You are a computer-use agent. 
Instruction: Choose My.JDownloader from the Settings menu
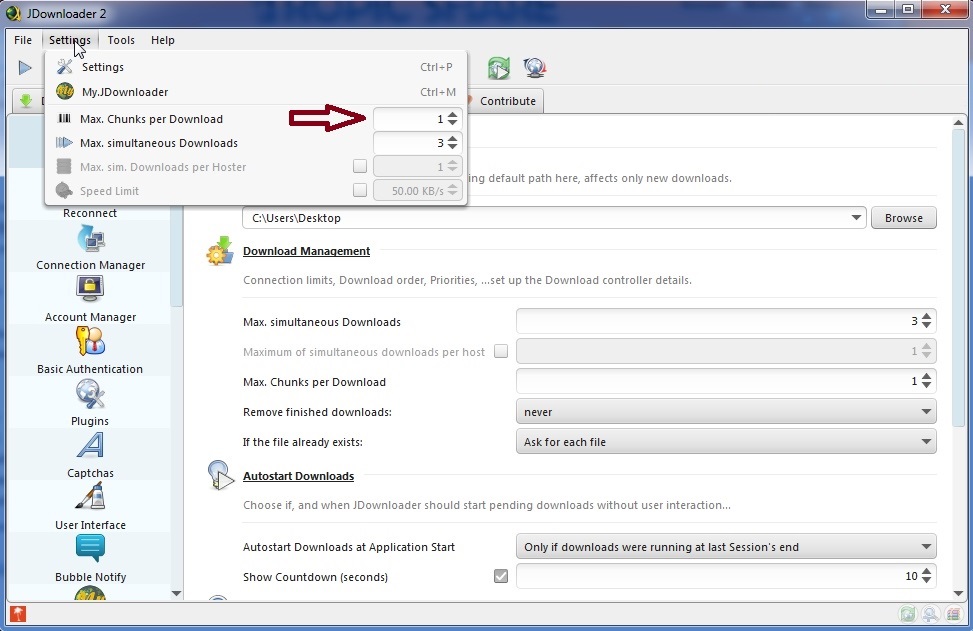pos(256,92)
